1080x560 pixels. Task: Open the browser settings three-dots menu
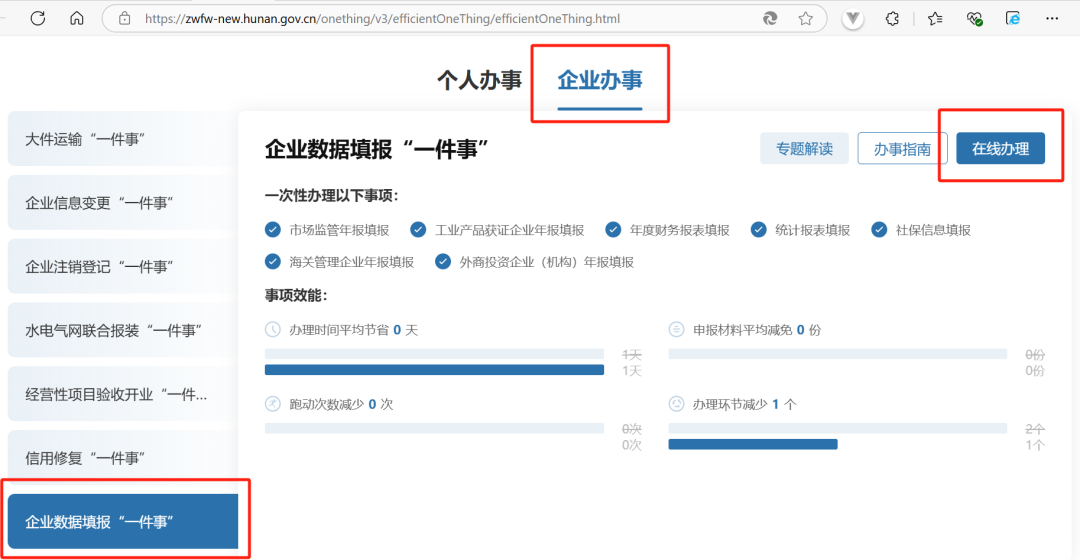1051,18
